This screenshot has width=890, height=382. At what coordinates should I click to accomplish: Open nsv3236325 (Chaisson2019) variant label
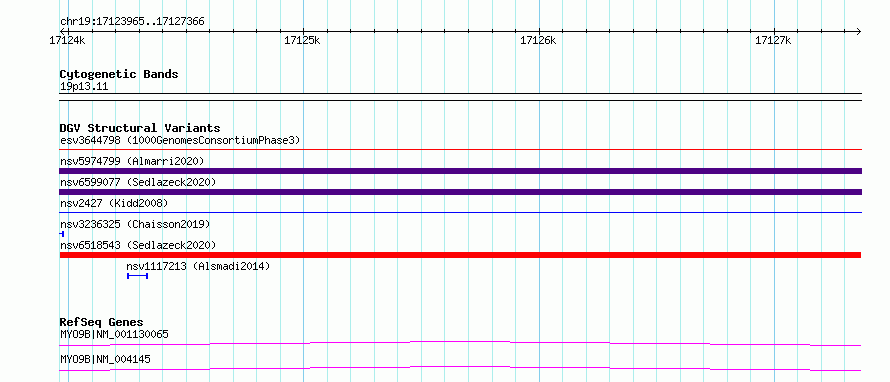(135, 224)
